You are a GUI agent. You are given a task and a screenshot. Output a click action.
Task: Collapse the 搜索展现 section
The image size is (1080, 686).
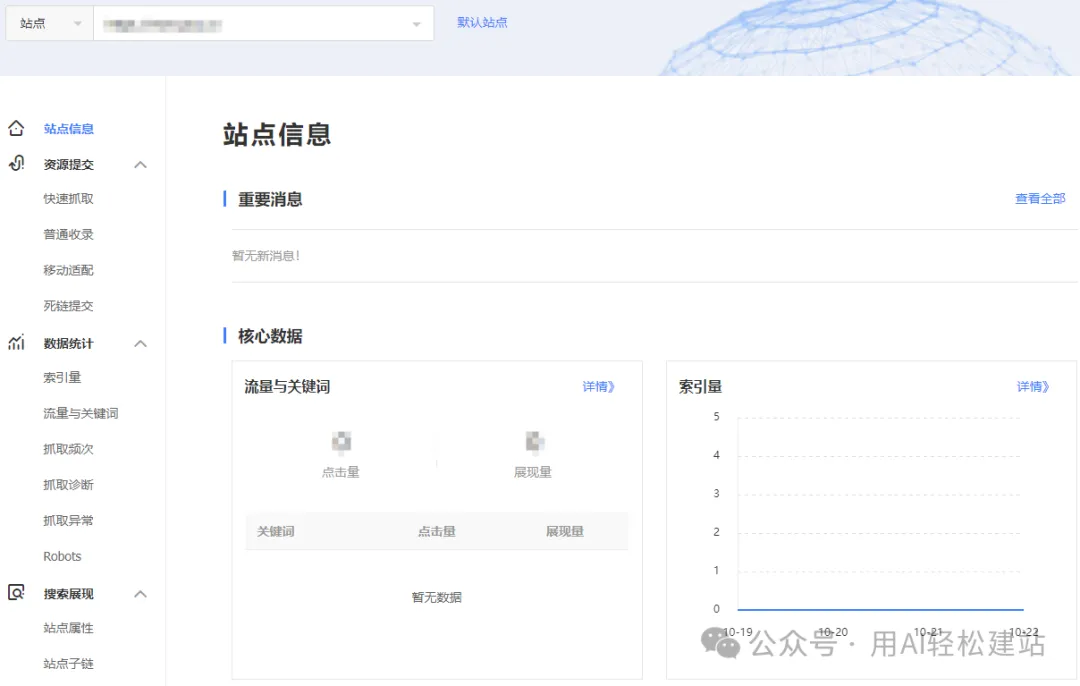click(141, 592)
